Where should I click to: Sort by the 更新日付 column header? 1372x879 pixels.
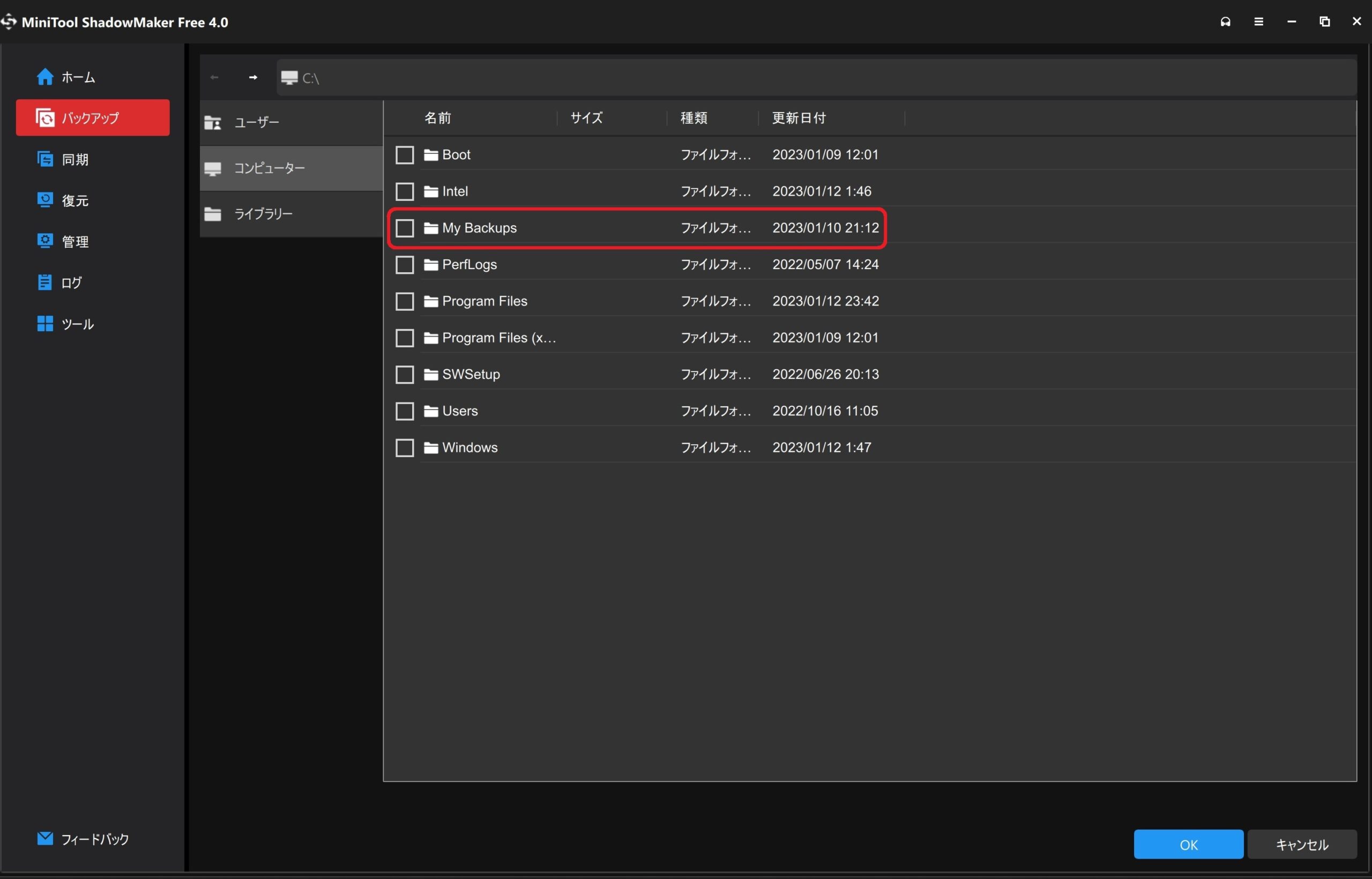click(x=799, y=117)
